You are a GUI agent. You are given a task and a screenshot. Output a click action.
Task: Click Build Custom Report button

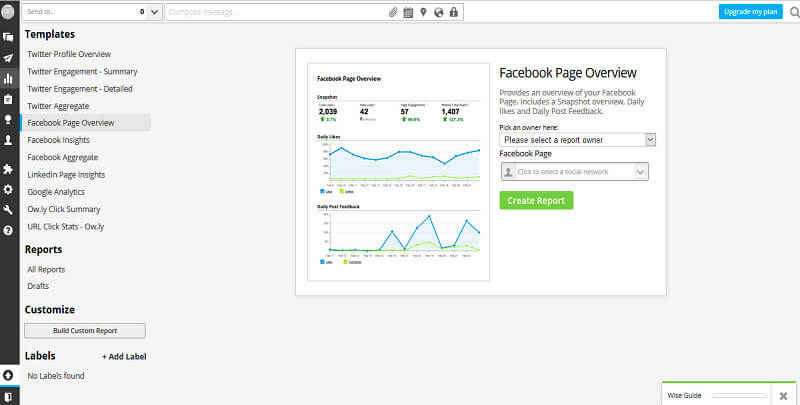coord(85,331)
